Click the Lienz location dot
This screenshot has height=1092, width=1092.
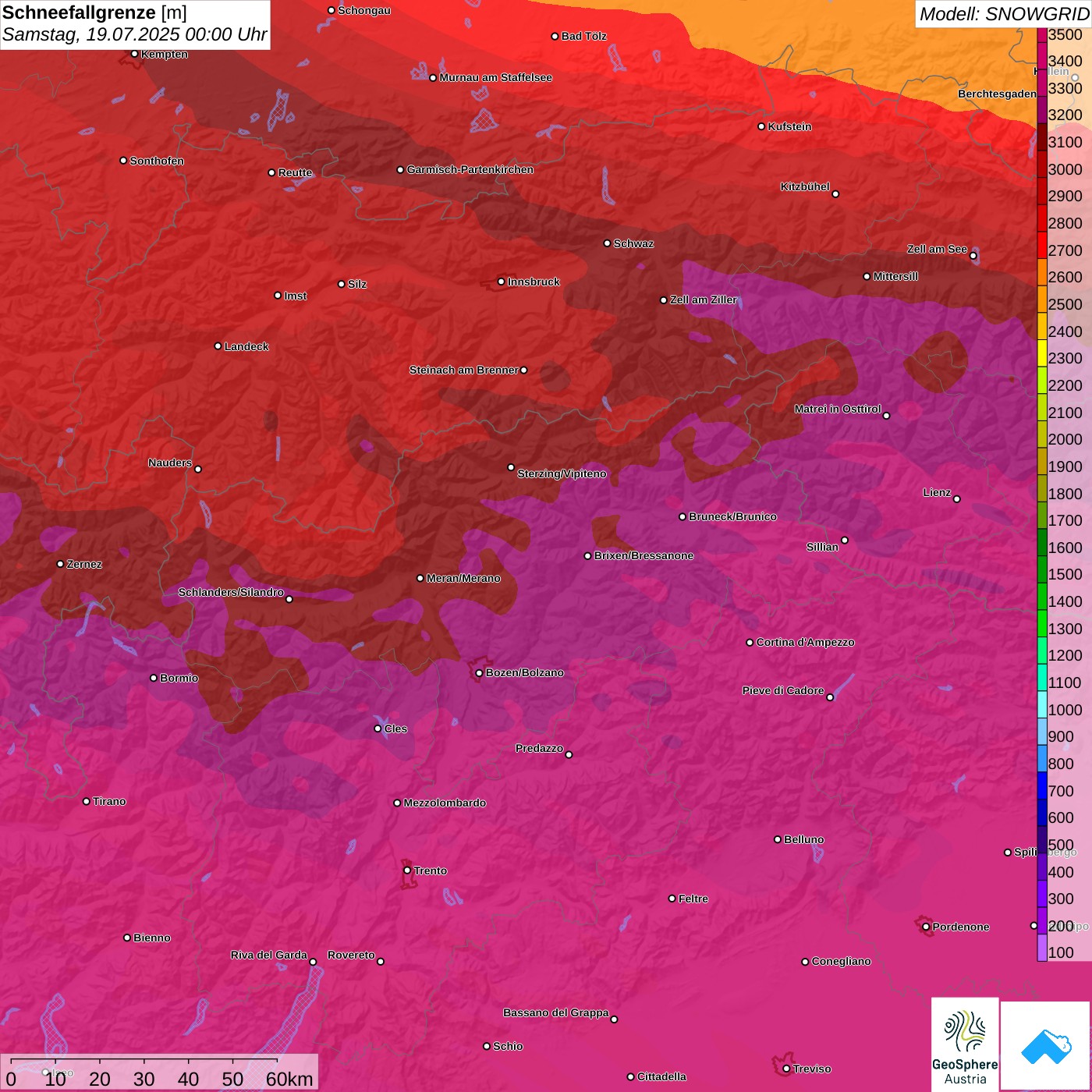tap(957, 499)
